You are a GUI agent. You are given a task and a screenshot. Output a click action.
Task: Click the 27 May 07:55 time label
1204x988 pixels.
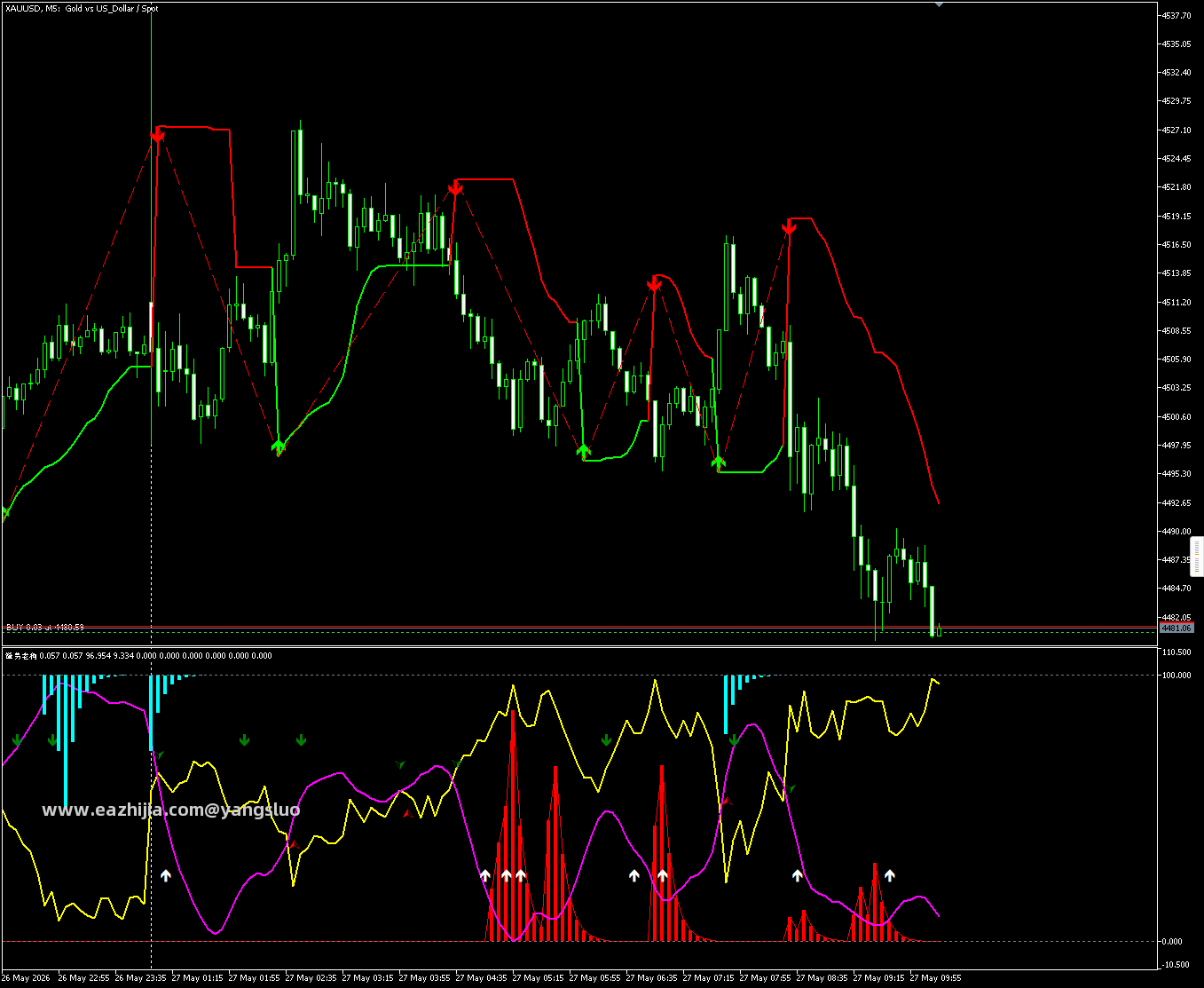click(x=765, y=978)
